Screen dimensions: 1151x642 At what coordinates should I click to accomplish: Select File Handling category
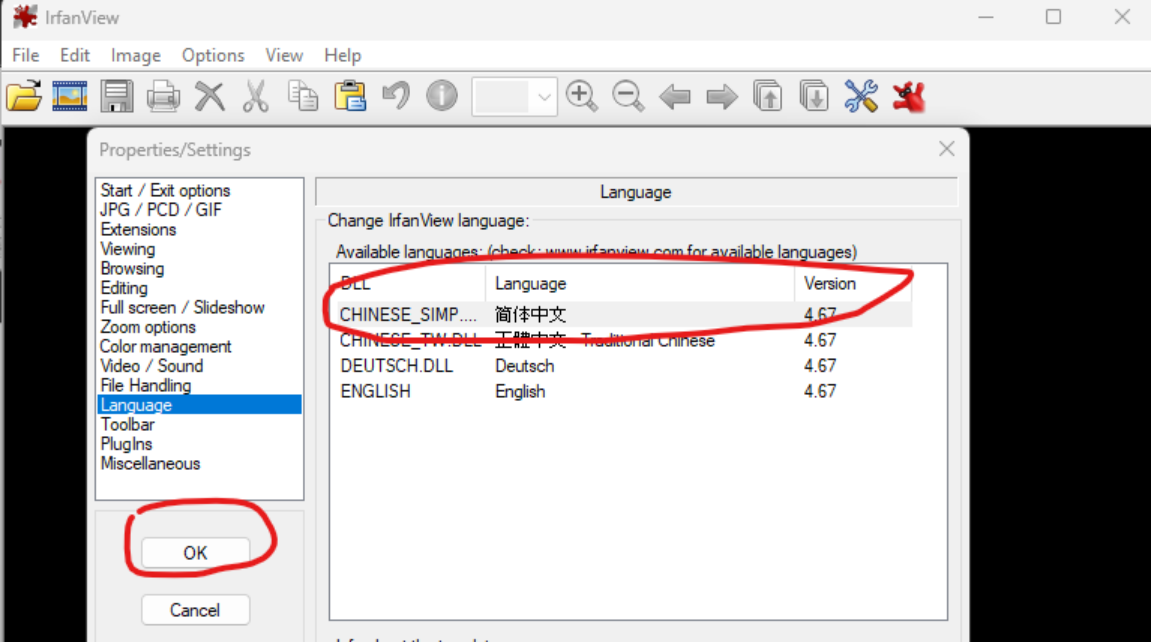(145, 385)
